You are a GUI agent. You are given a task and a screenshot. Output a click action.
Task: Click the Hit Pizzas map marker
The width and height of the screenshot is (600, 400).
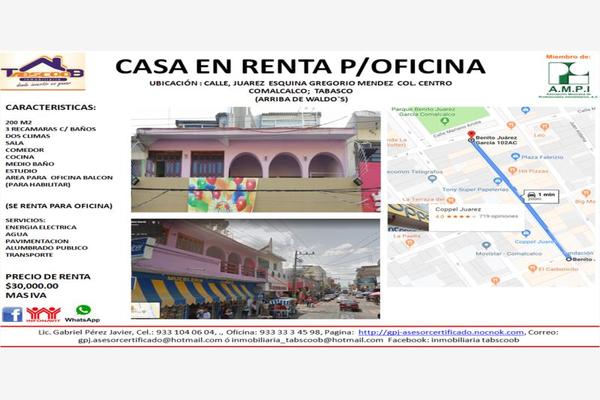click(x=513, y=171)
